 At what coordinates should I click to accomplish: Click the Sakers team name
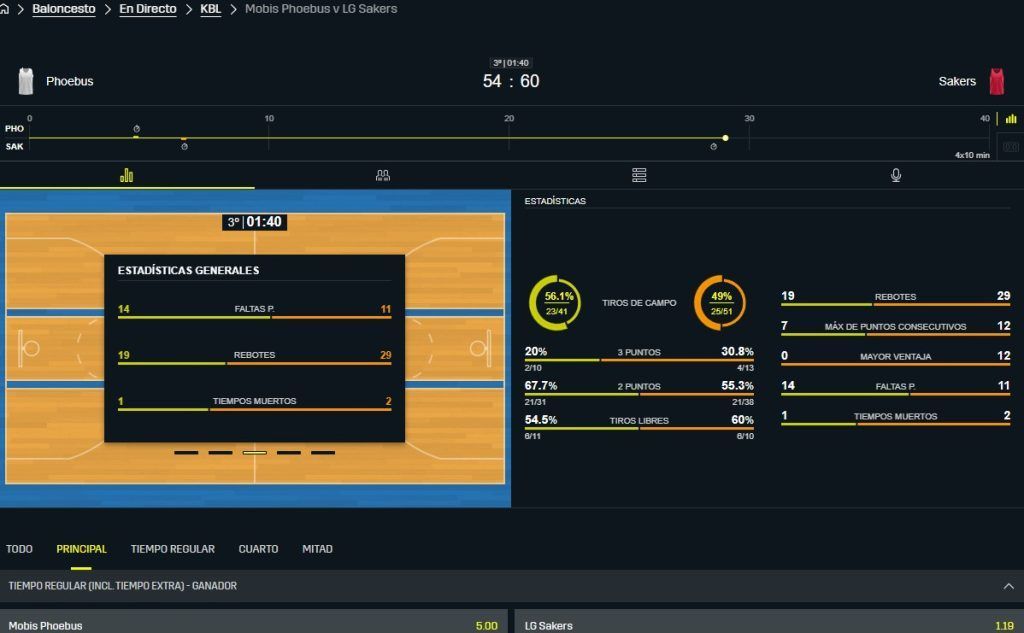click(x=957, y=81)
